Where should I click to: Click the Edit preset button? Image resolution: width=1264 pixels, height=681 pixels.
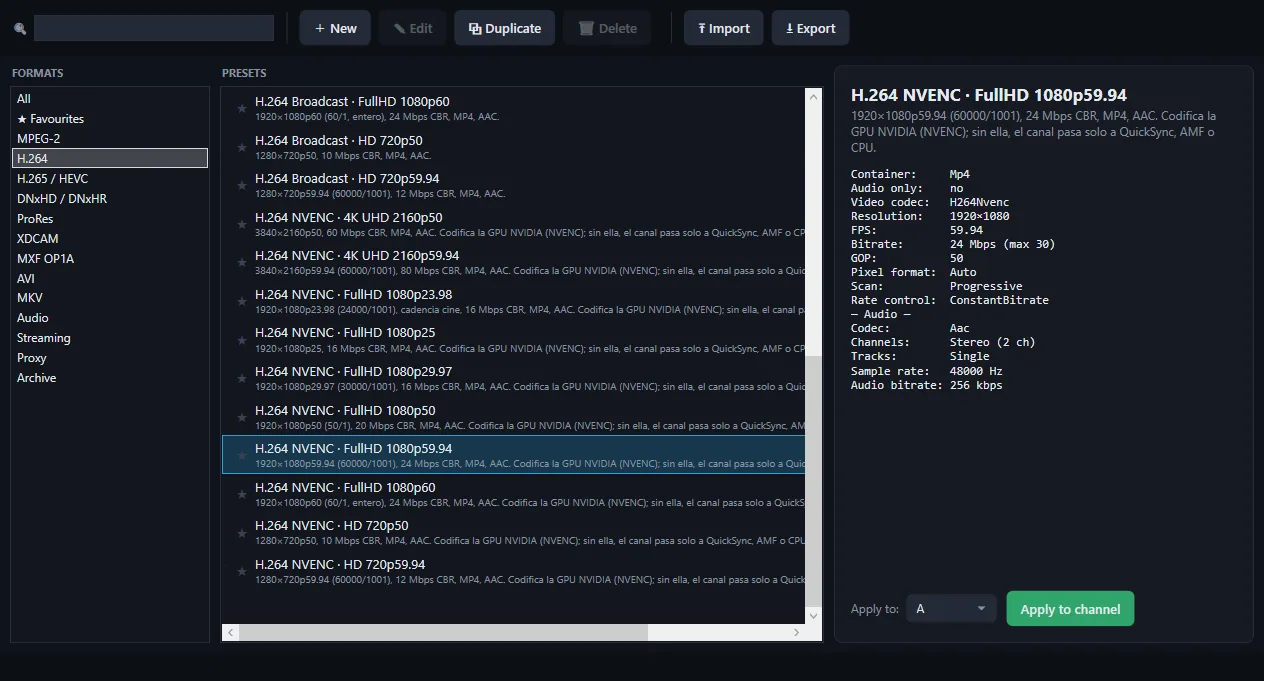(x=412, y=28)
